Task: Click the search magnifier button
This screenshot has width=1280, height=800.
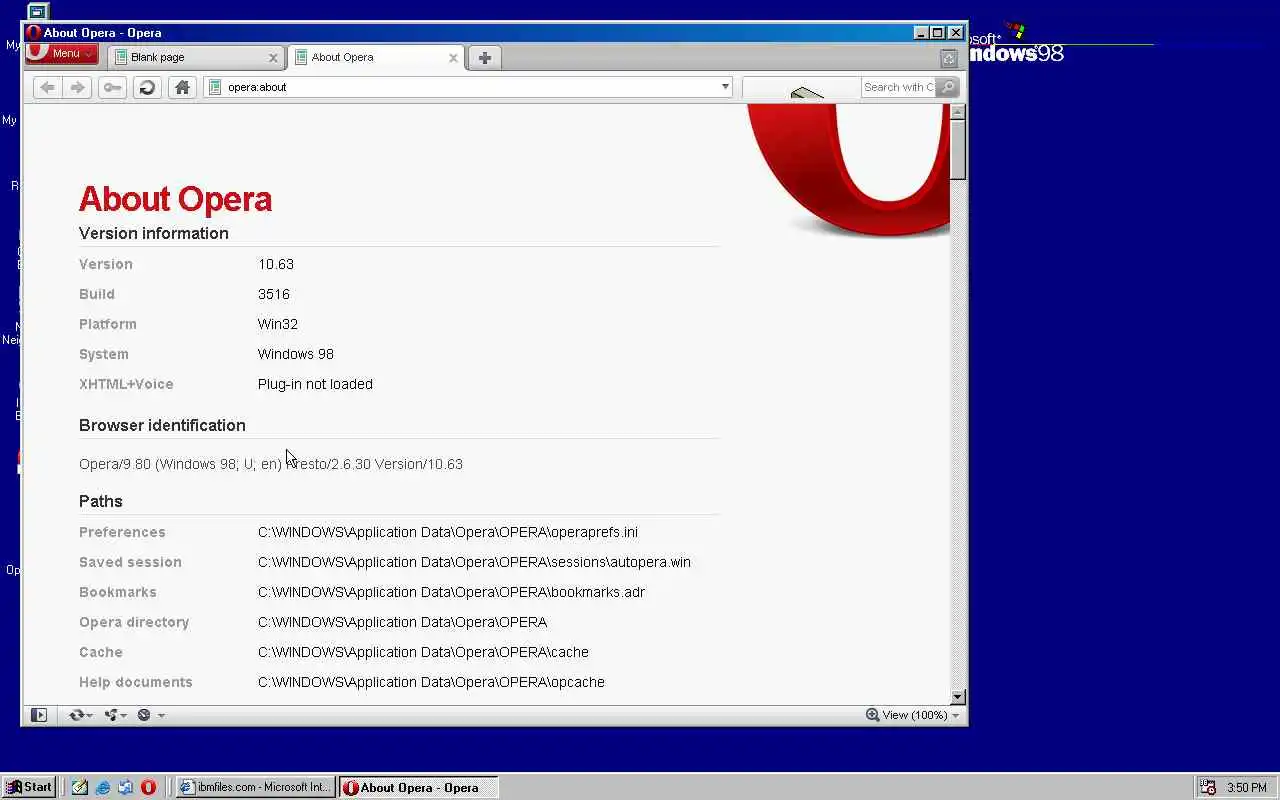Action: [x=947, y=87]
